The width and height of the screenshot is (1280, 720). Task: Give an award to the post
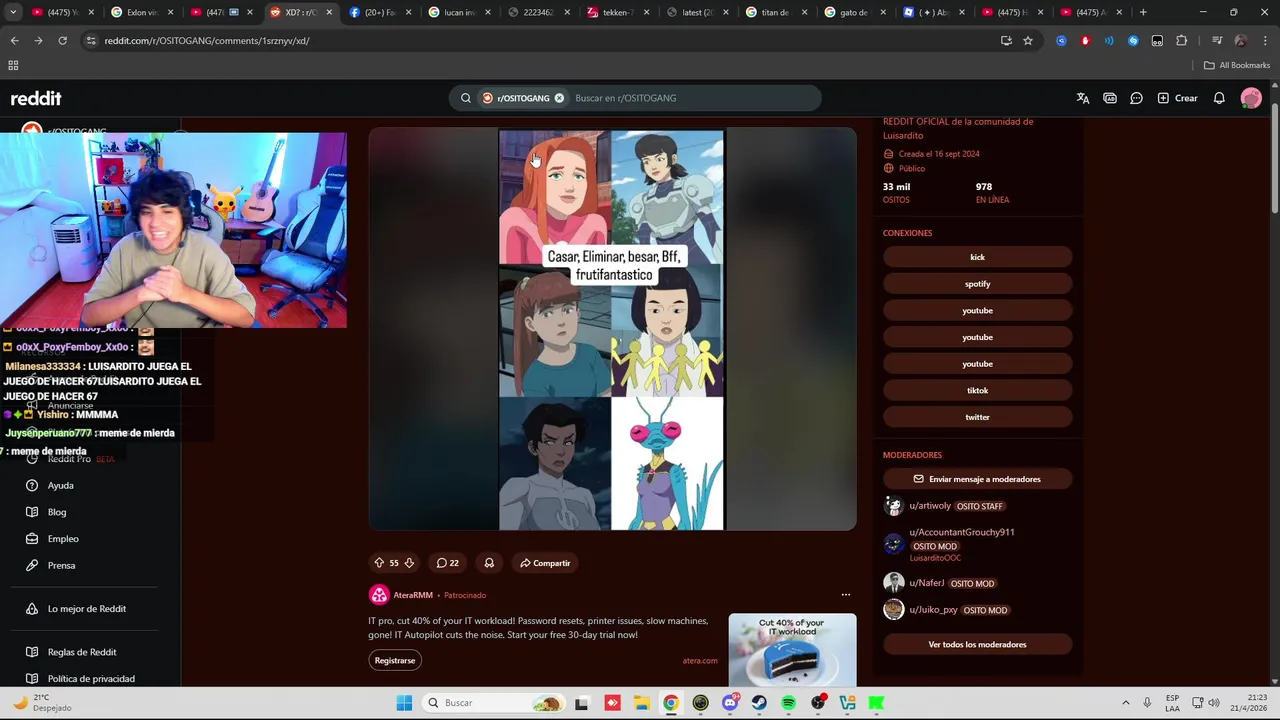[x=489, y=563]
